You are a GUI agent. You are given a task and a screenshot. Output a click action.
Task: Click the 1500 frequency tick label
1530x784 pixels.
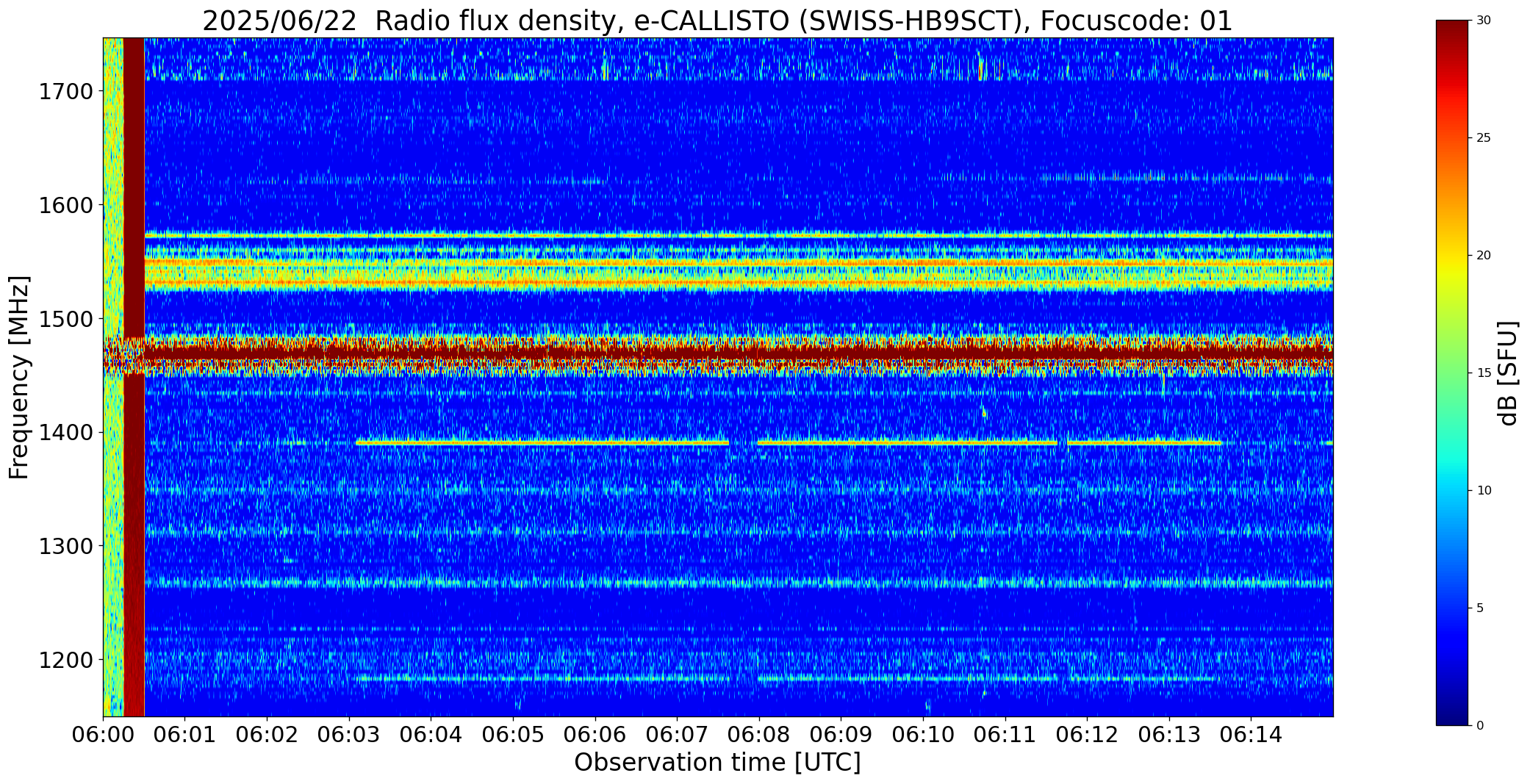tap(65, 319)
